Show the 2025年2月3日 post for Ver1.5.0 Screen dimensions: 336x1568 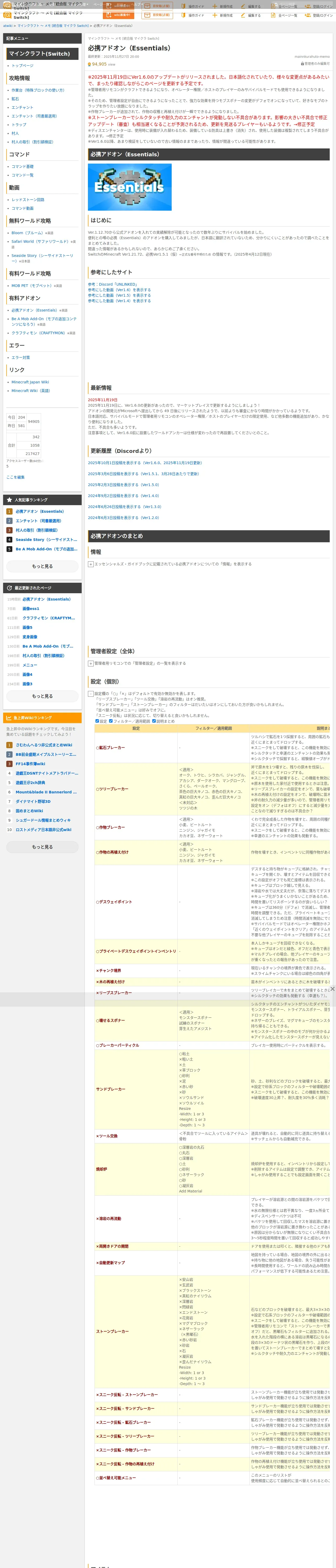click(x=123, y=485)
